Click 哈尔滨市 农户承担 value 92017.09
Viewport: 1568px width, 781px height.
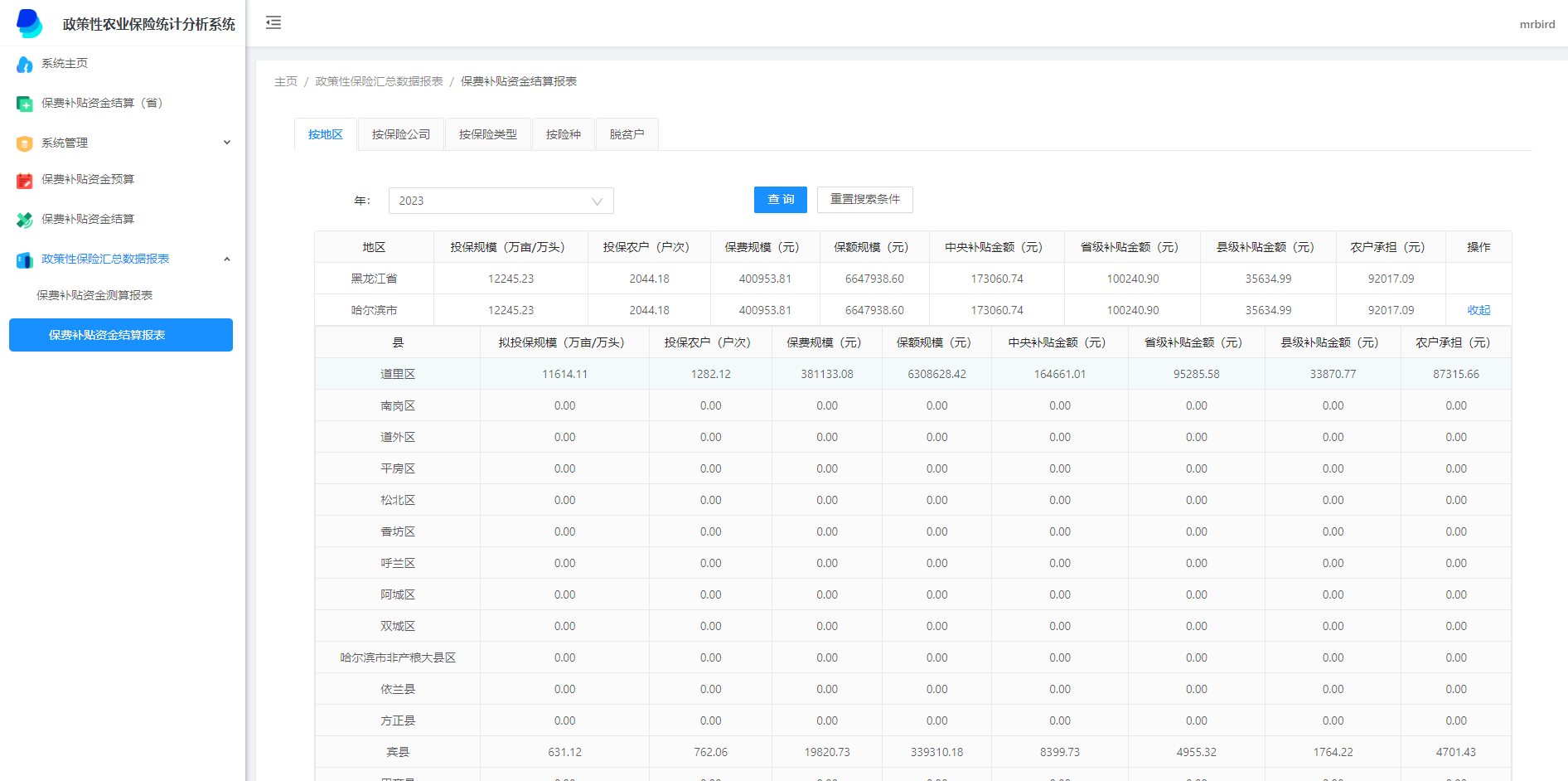click(1391, 310)
